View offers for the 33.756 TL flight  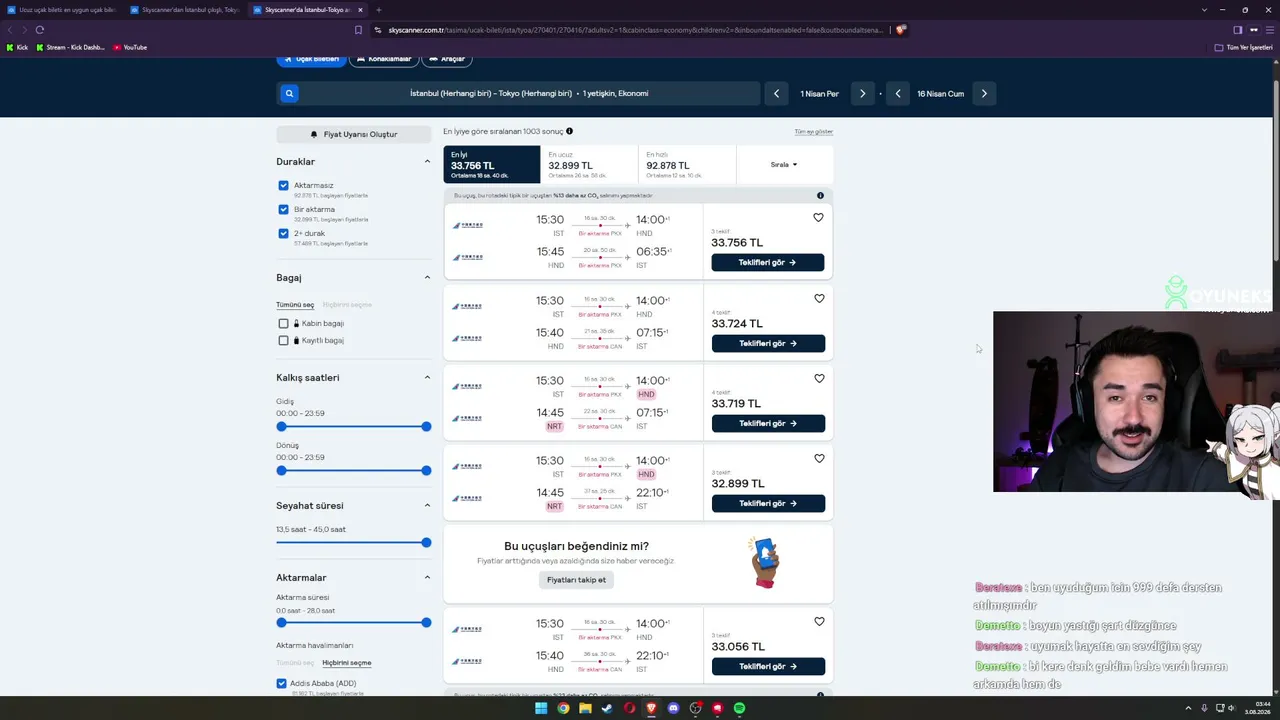[768, 263]
